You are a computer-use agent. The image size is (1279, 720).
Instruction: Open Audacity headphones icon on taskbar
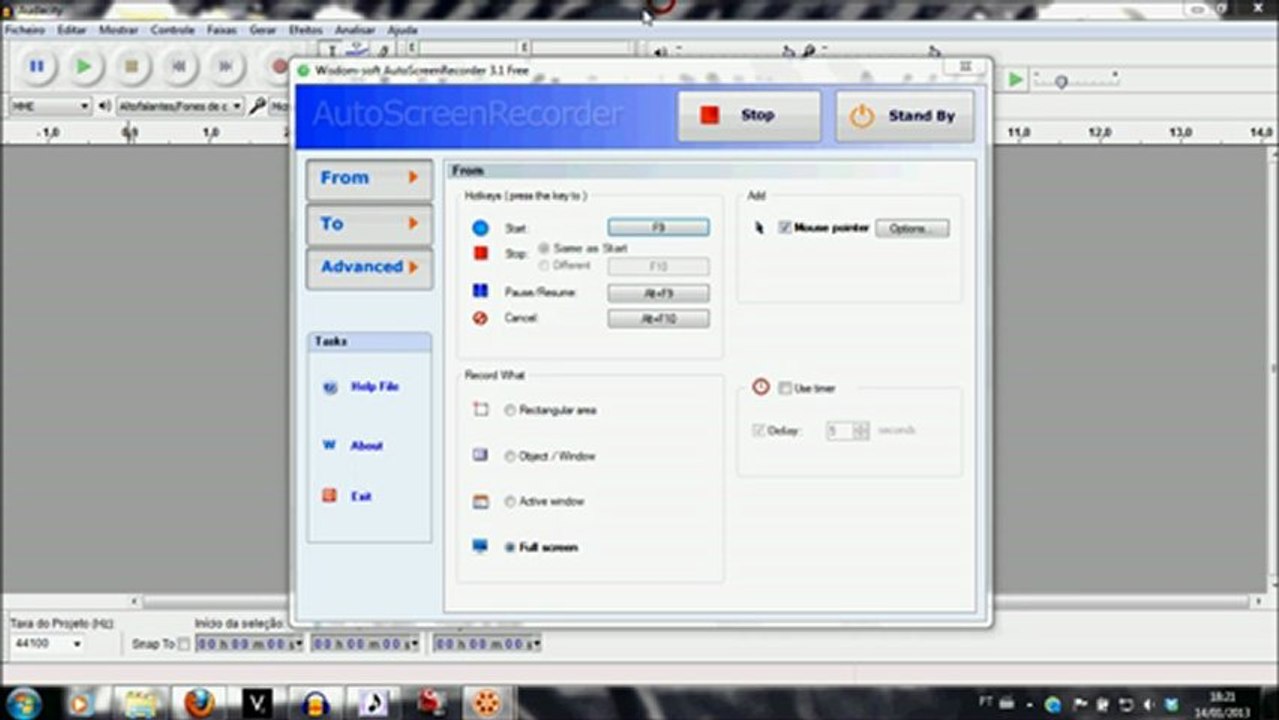coord(316,703)
